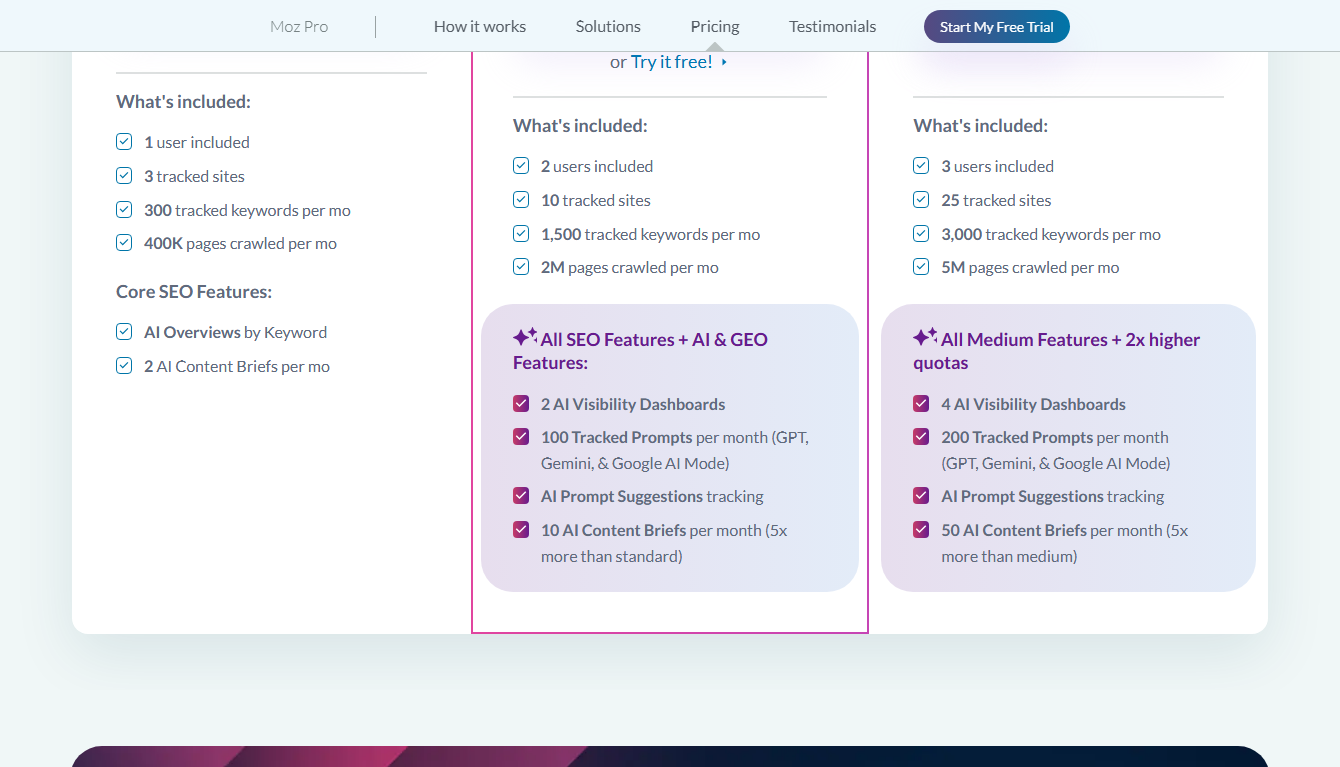Click purple check beside 100 Tracked Prompts

(x=521, y=437)
